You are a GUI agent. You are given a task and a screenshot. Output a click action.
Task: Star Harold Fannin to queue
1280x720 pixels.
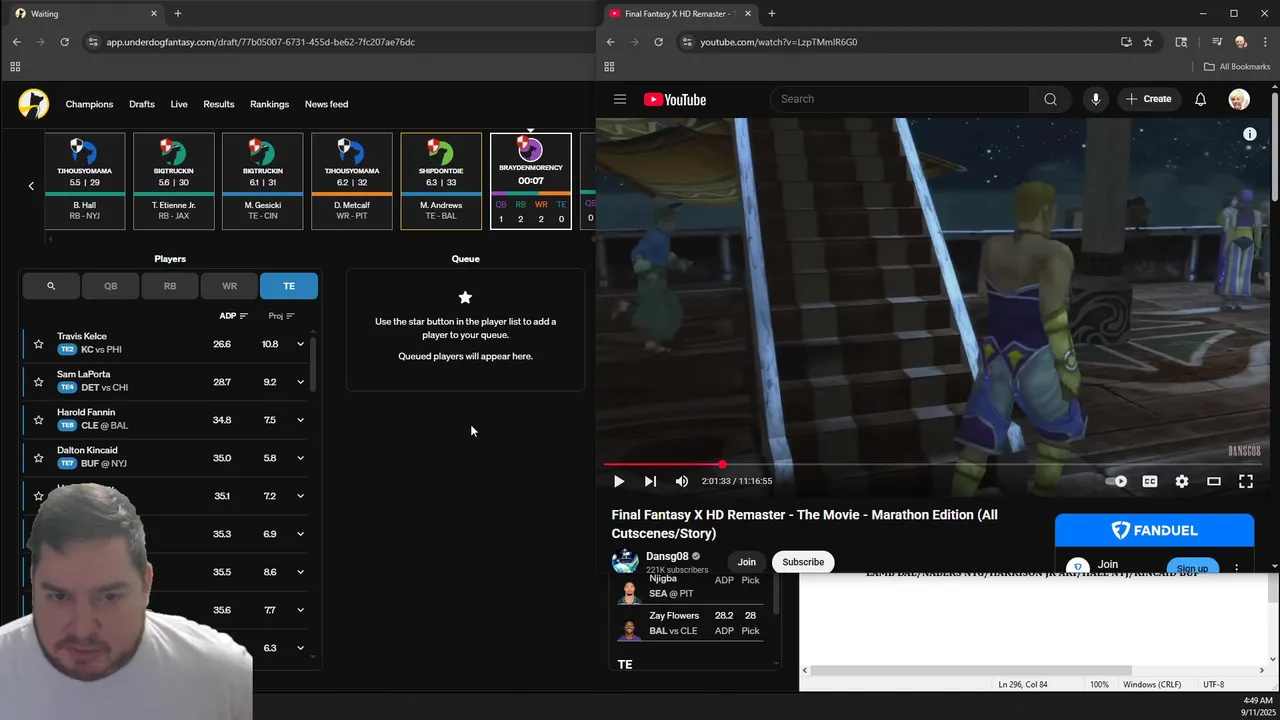pos(38,420)
